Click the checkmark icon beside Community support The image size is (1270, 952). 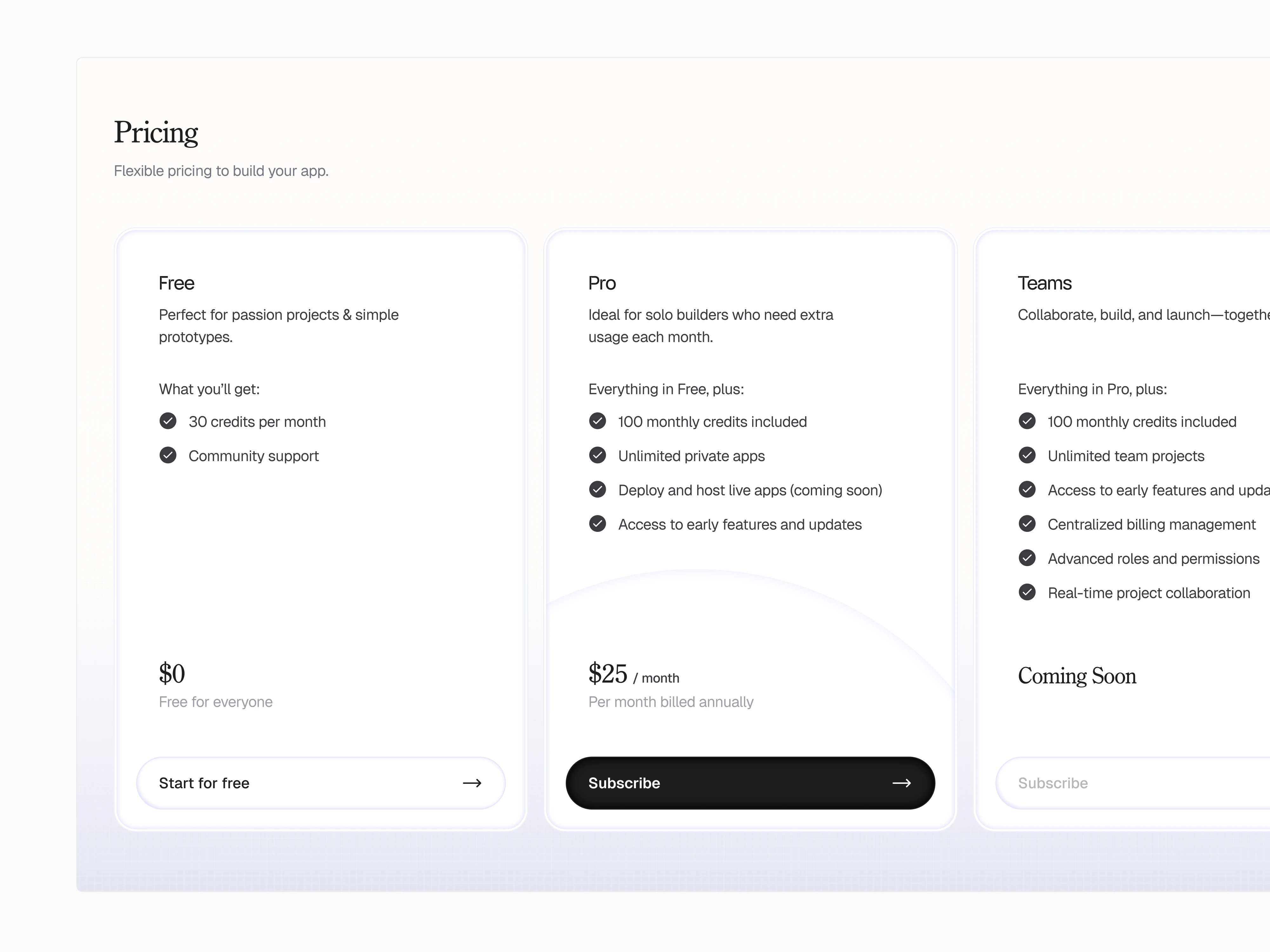pyautogui.click(x=168, y=456)
